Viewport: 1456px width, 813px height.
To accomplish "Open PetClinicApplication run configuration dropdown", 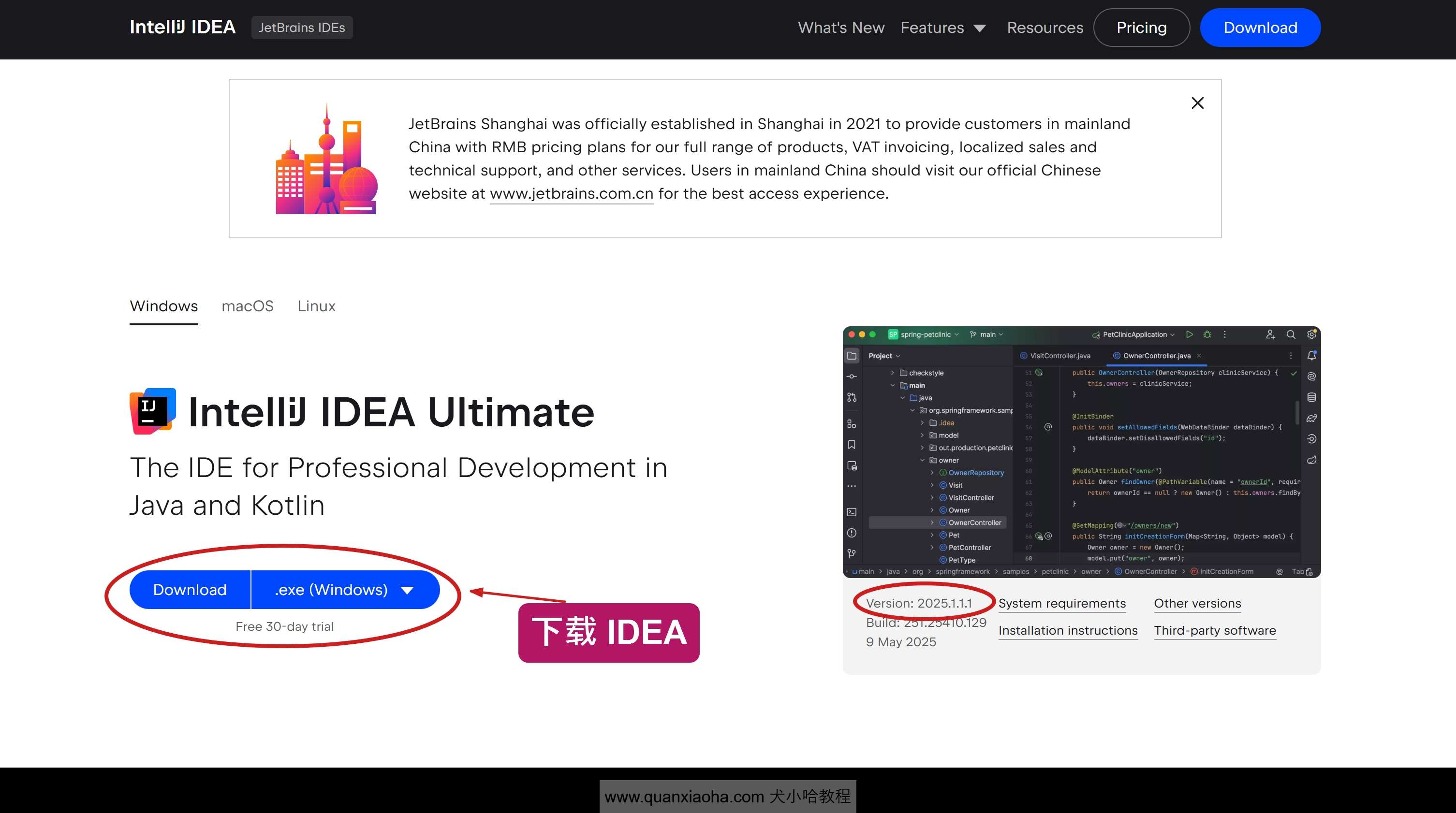I will point(1134,334).
